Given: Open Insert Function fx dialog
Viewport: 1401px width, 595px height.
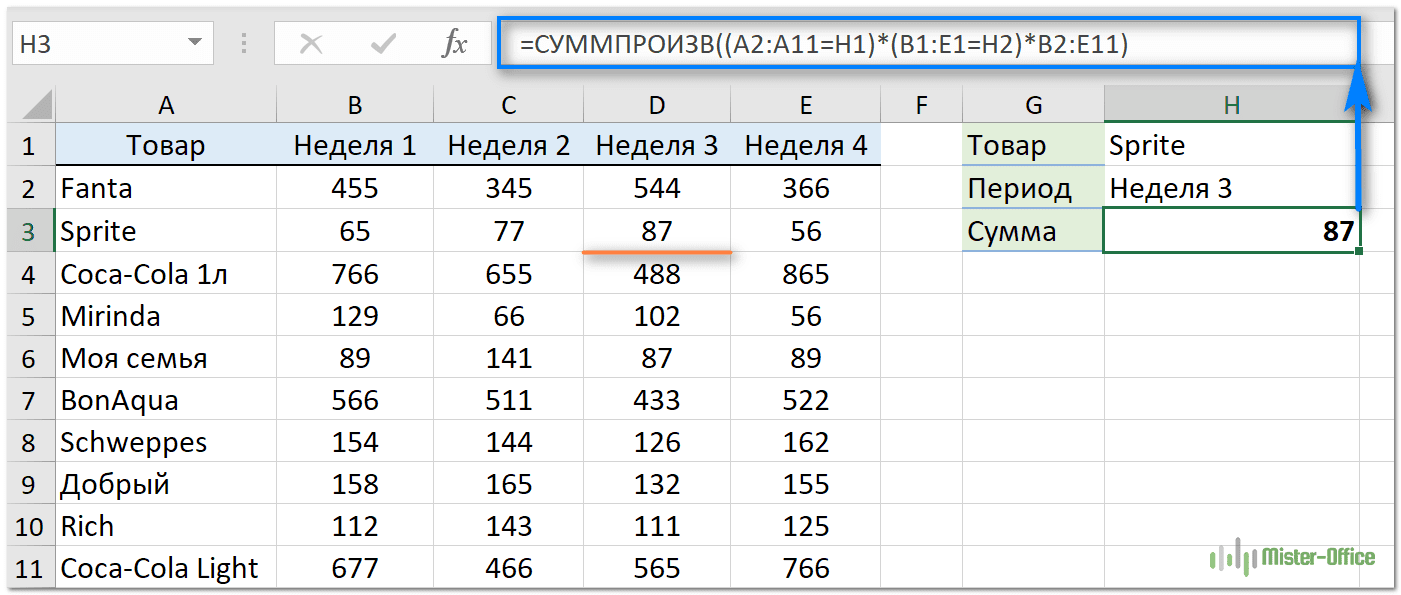Looking at the screenshot, I should pyautogui.click(x=454, y=43).
